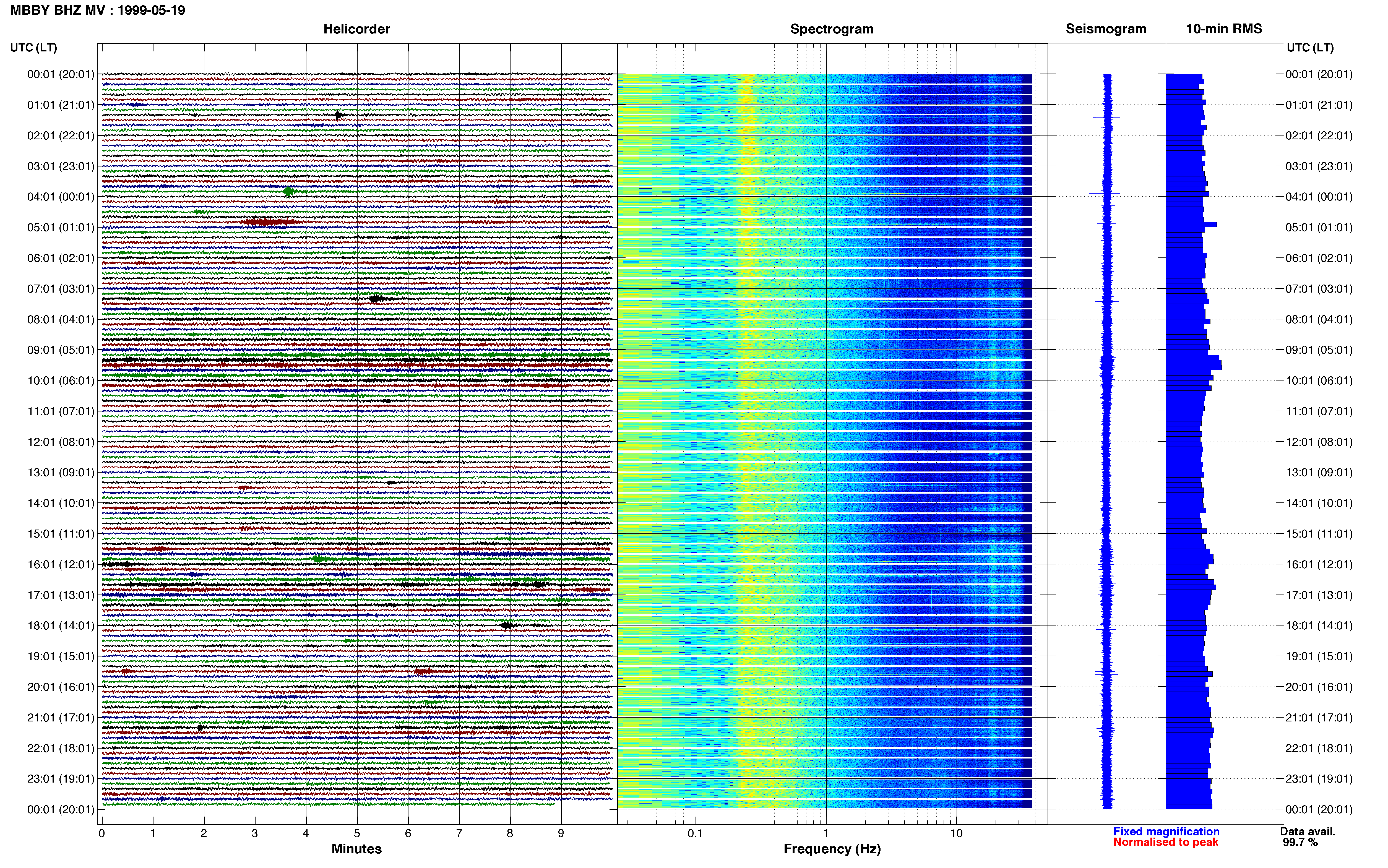This screenshot has height=868, width=1388.
Task: Select '23:01 (19:01)' on the right time axis
Action: click(x=1319, y=779)
